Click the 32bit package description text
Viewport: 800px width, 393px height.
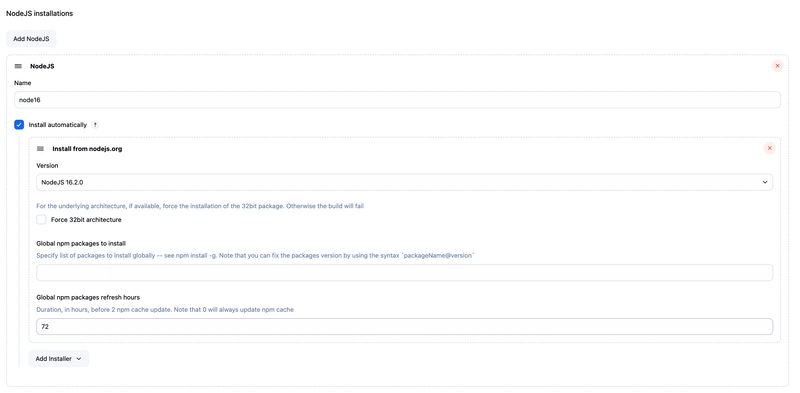[x=200, y=206]
